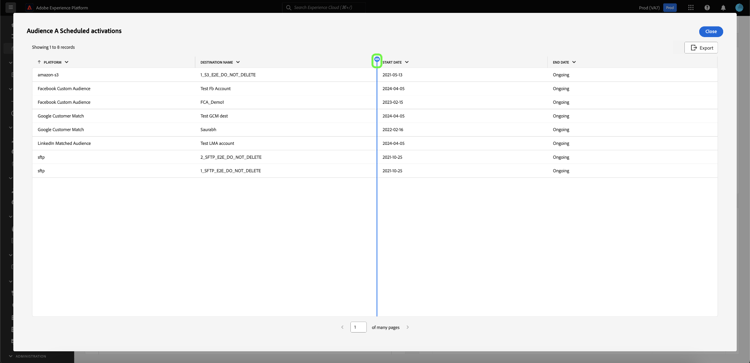Image resolution: width=750 pixels, height=363 pixels.
Task: Click the page number input field
Action: pyautogui.click(x=358, y=327)
